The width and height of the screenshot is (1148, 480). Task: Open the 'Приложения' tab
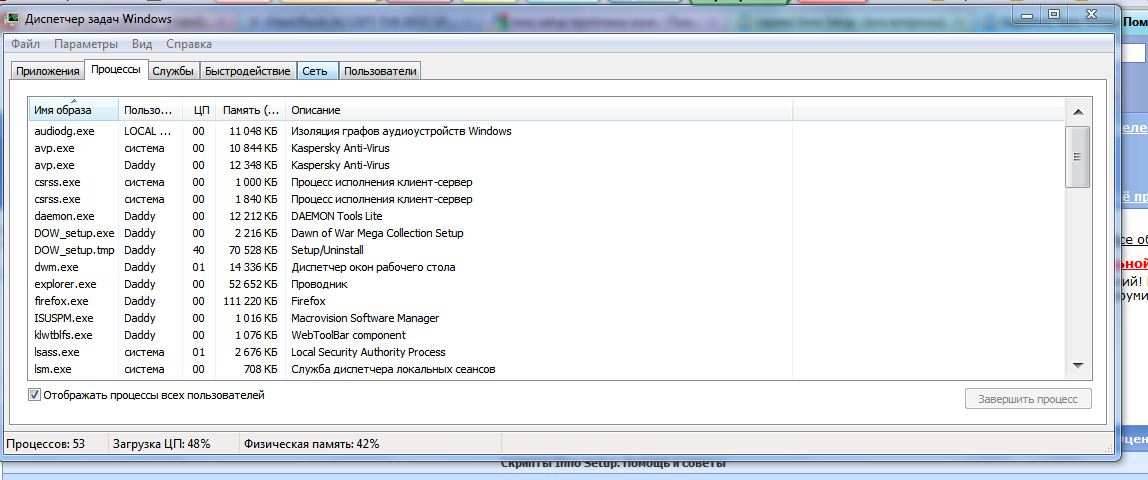click(x=47, y=71)
